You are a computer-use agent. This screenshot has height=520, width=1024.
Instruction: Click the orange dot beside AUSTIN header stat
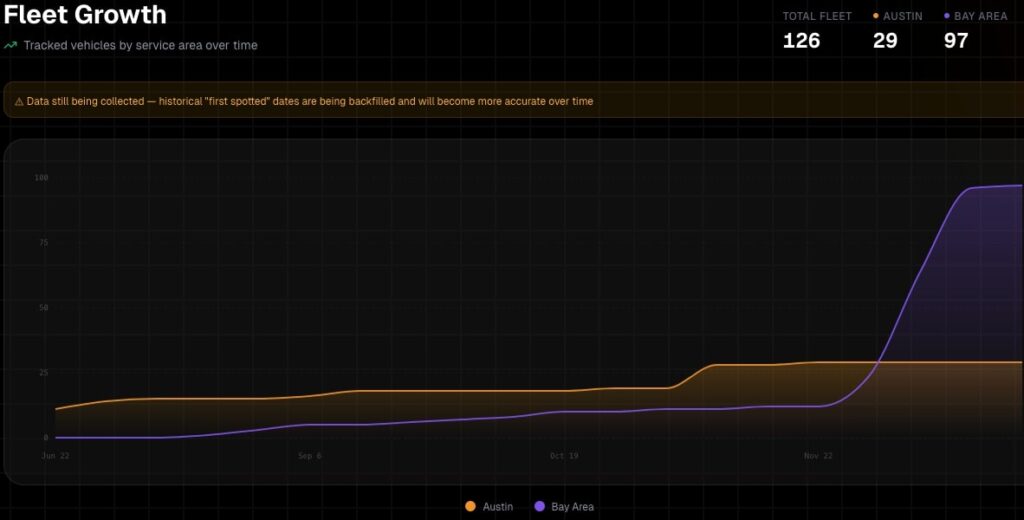tap(876, 16)
